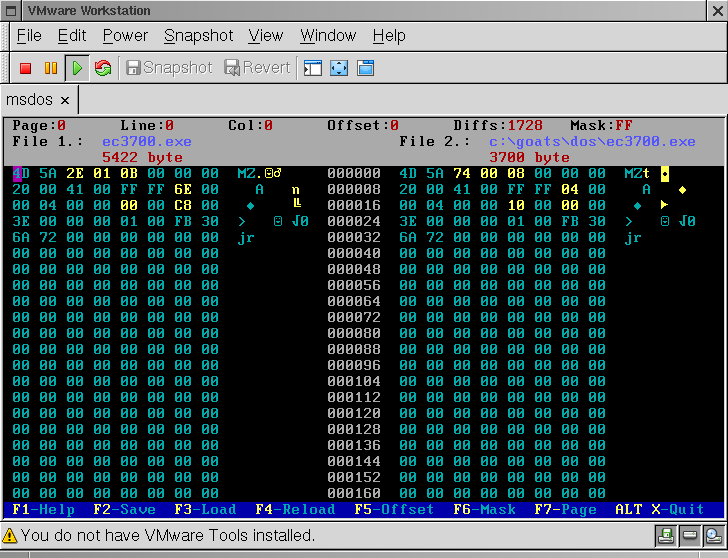Click F6-Mask in the bottom bar
Viewport: 728px width, 558px height.
(485, 509)
